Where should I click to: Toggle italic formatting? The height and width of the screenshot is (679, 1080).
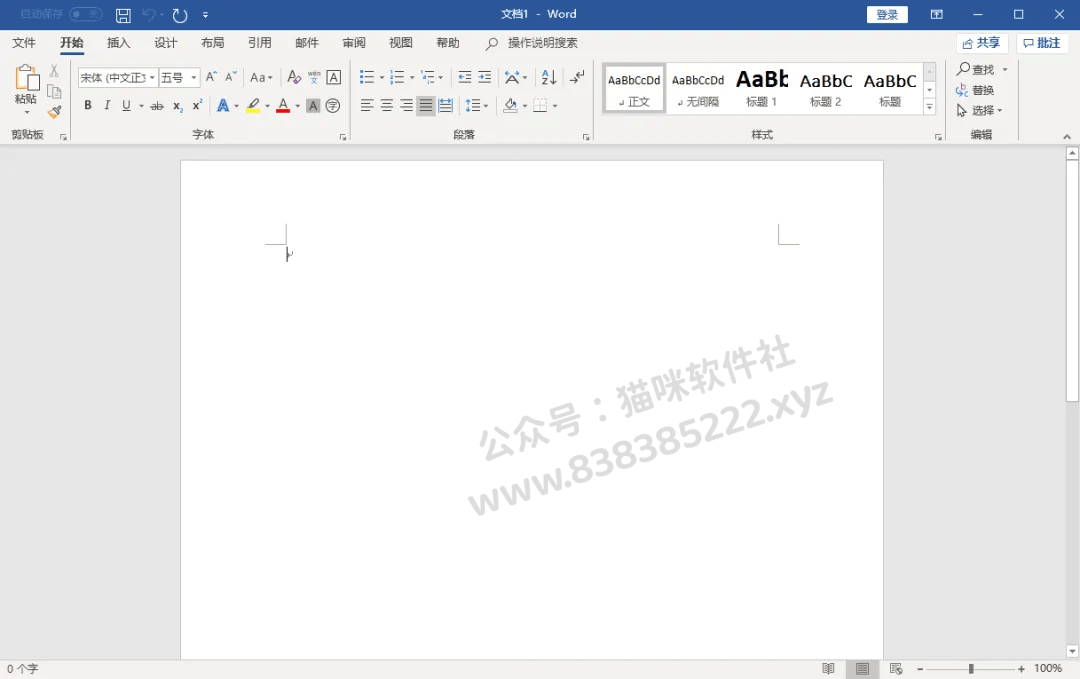coord(107,105)
